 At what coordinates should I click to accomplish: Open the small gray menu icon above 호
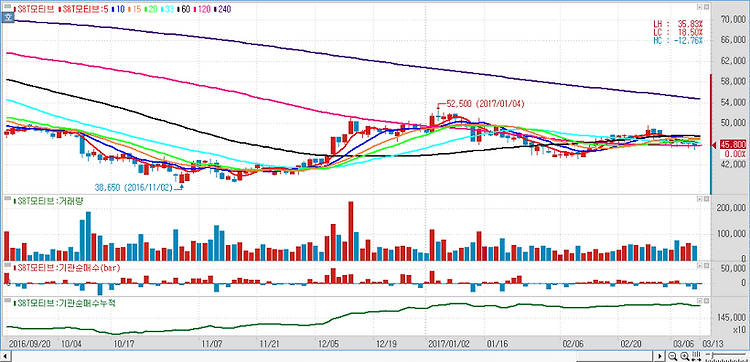(8, 6)
